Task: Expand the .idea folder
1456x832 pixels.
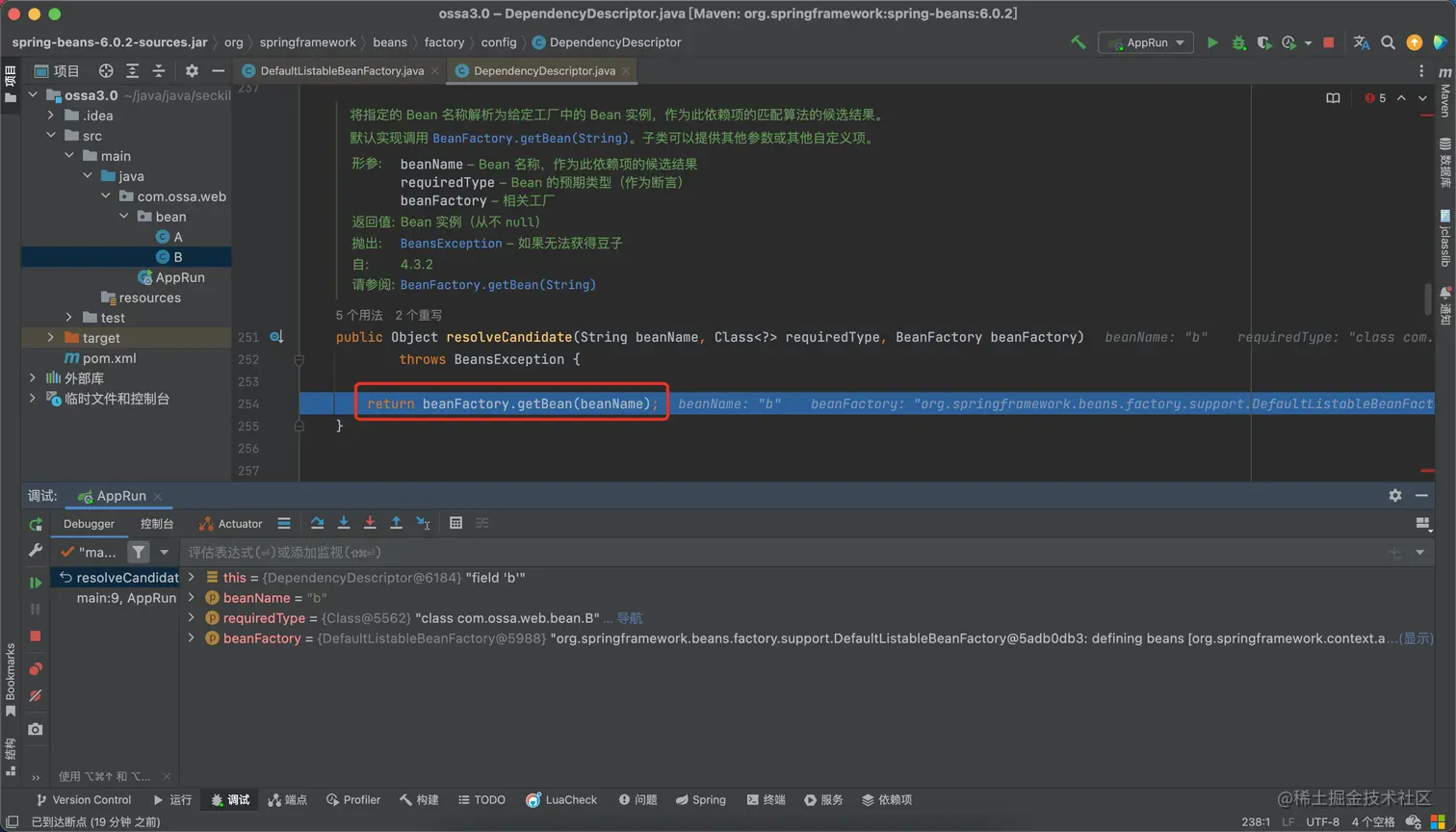Action: coord(51,116)
